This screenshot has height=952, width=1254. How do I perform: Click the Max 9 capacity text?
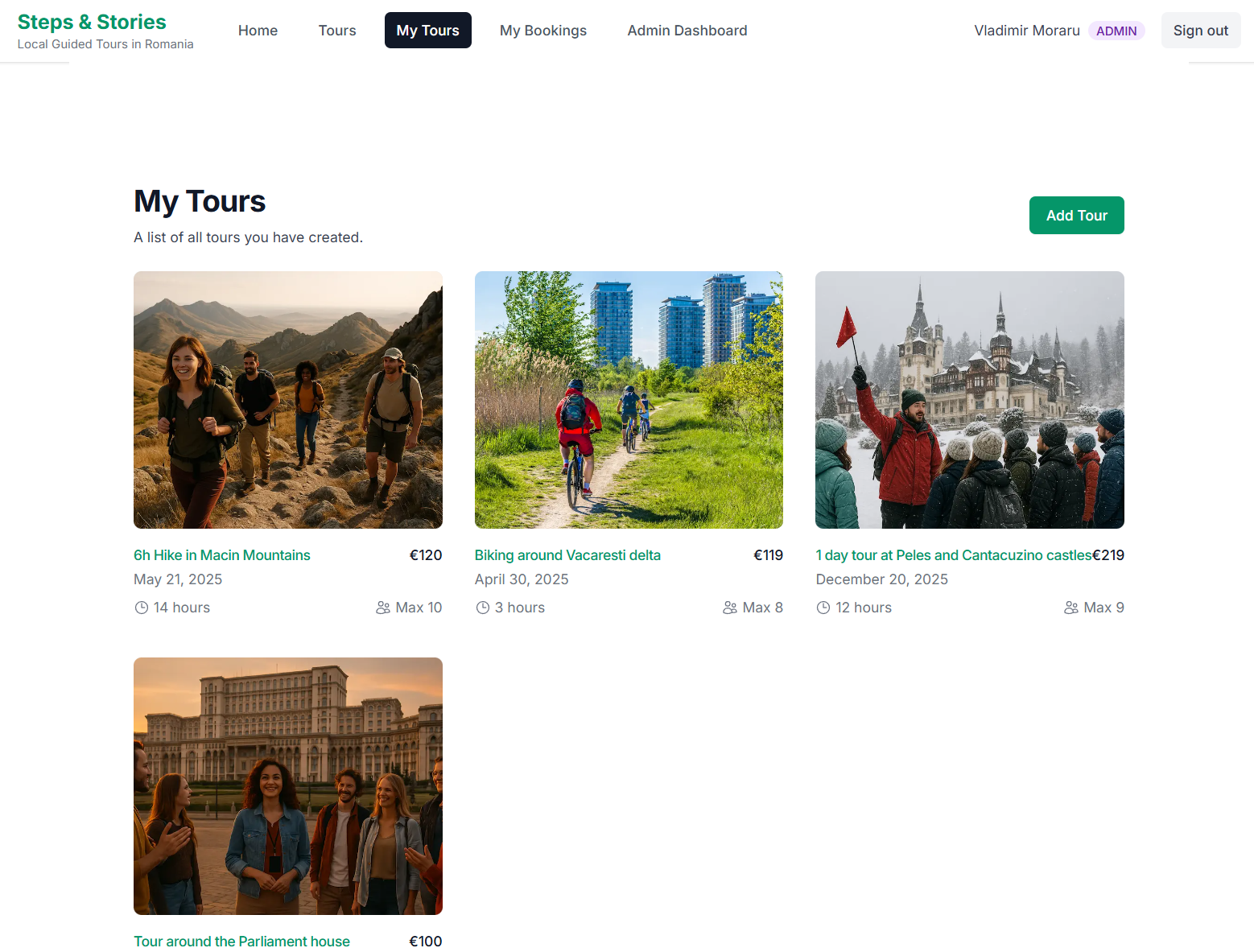coord(1103,608)
